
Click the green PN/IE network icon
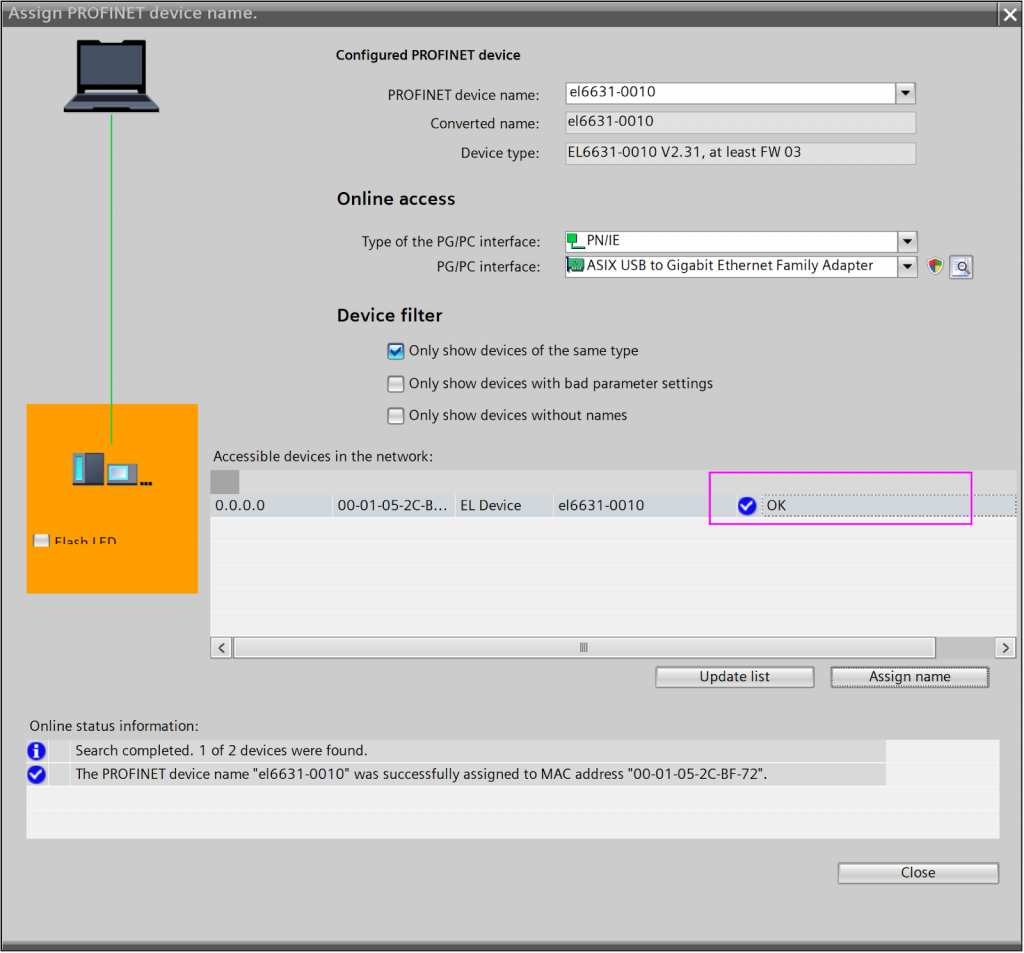pos(575,241)
